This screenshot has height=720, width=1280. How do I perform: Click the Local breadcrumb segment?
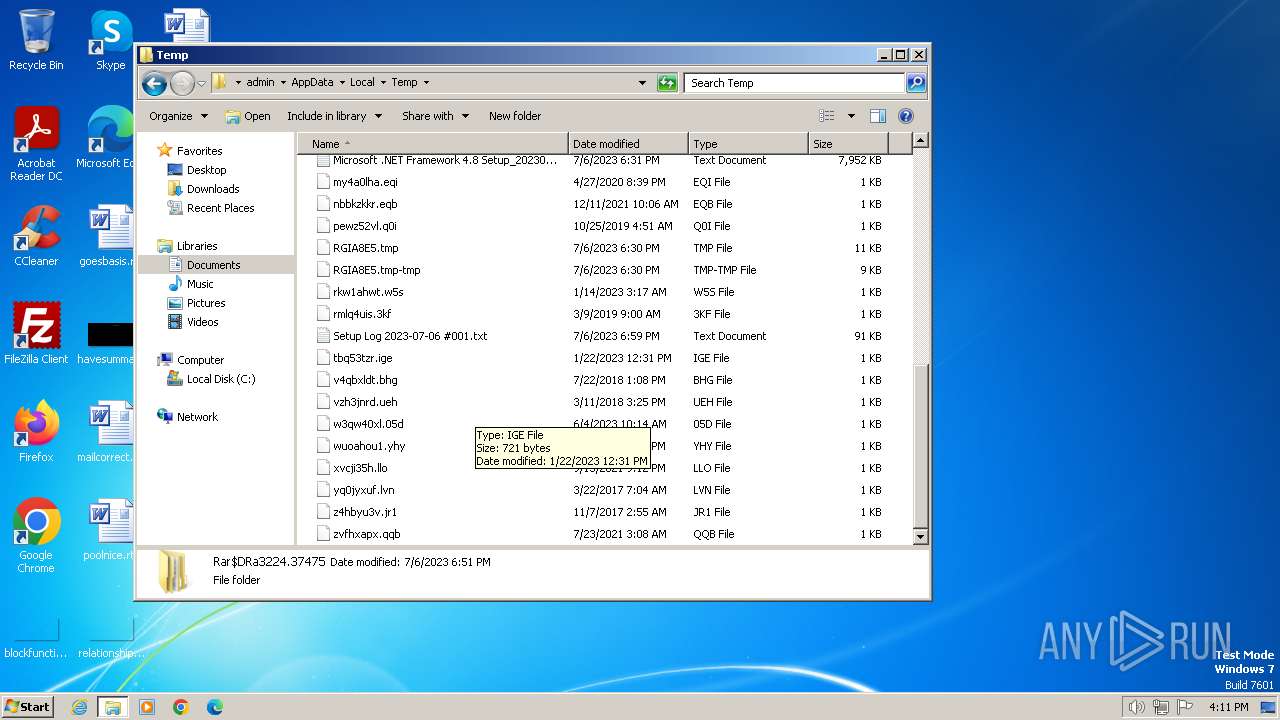click(362, 82)
